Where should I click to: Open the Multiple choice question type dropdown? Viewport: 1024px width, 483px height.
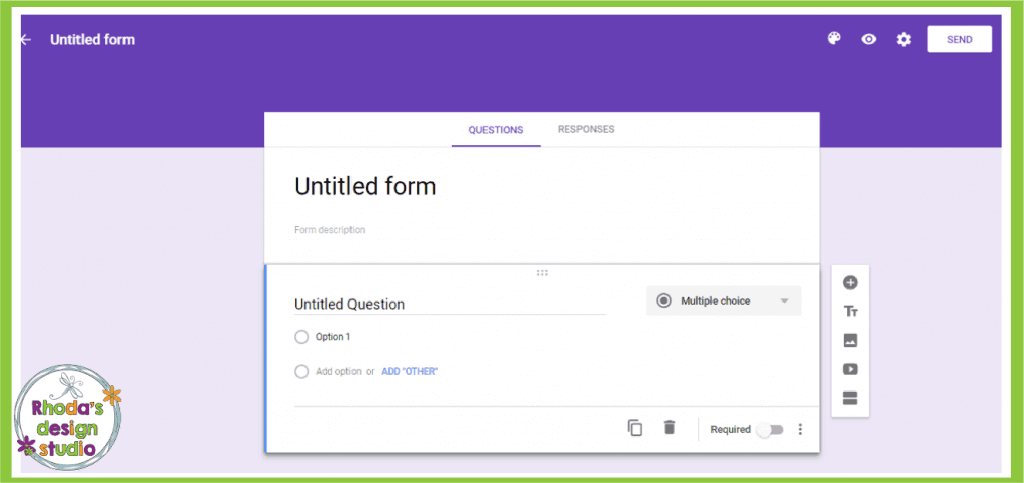point(724,301)
